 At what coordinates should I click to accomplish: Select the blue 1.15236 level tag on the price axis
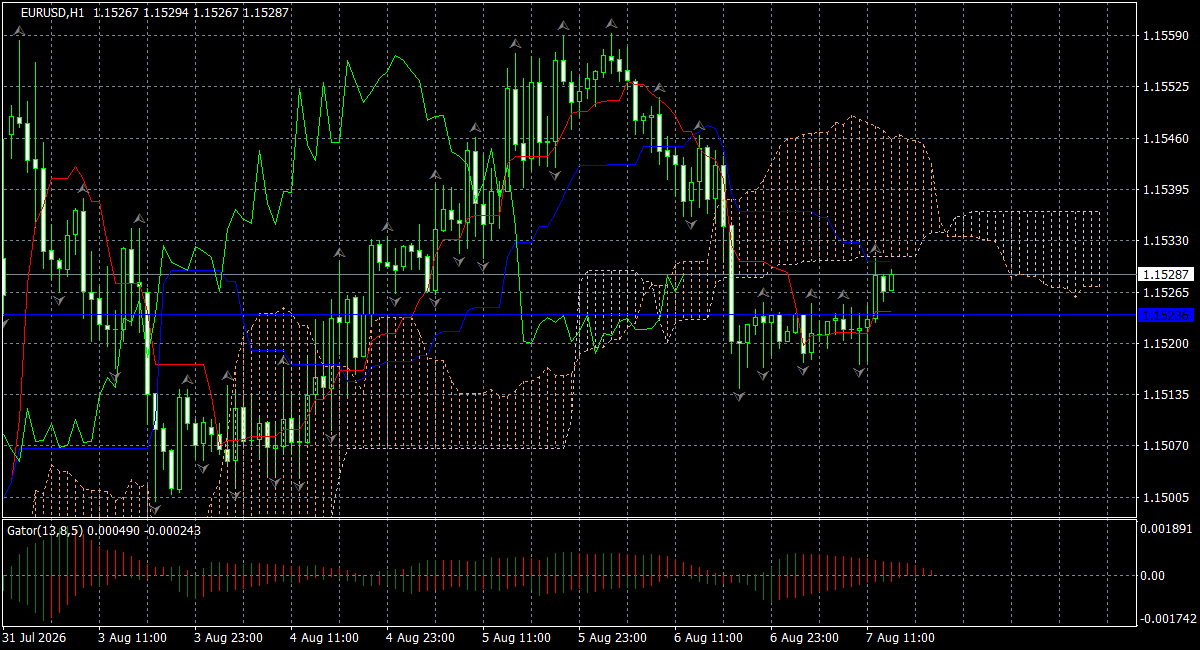tap(1164, 315)
